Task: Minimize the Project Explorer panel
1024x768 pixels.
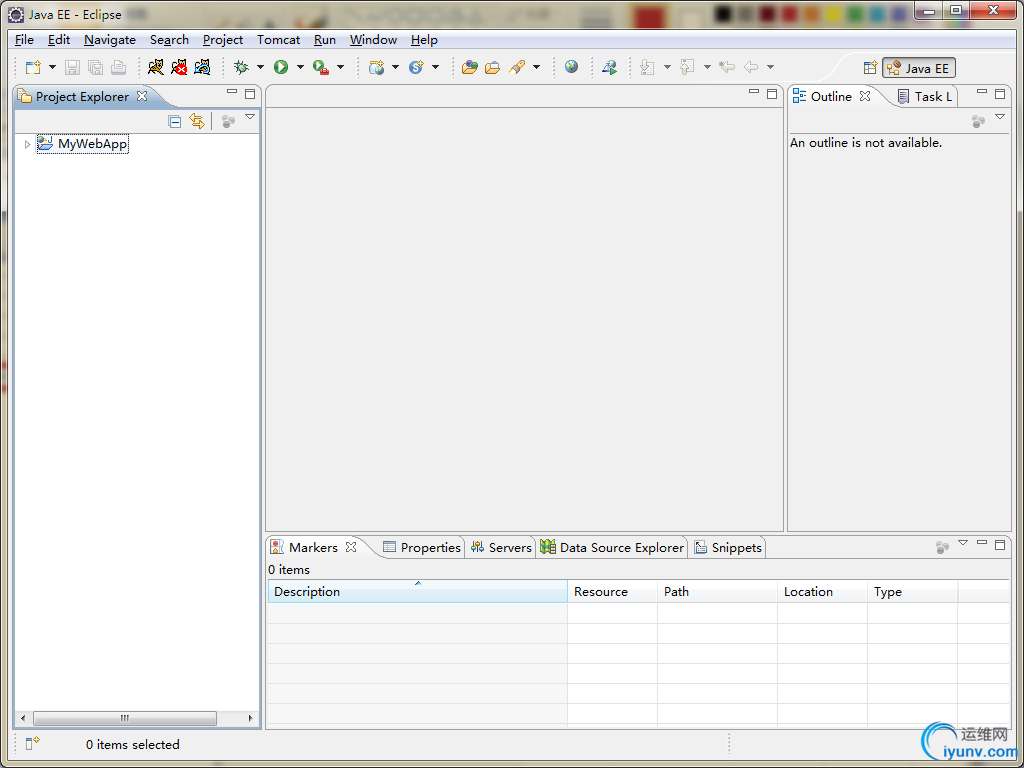Action: (232, 93)
